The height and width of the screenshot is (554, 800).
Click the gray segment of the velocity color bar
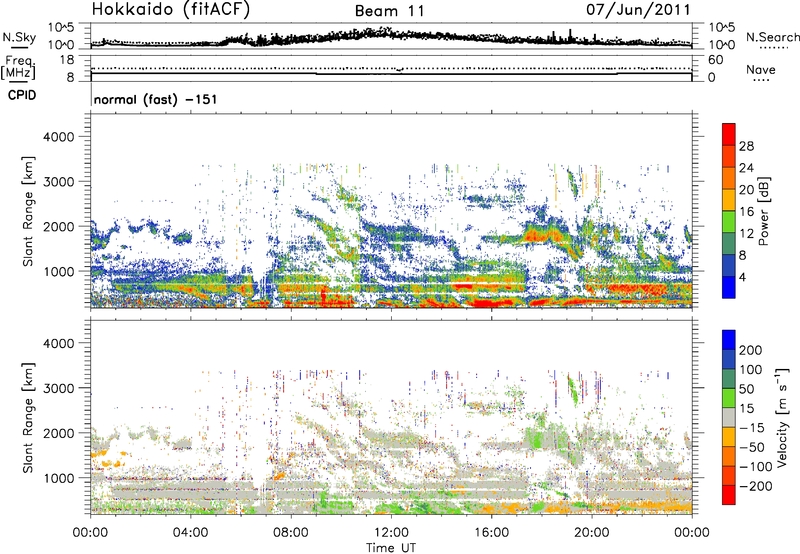[729, 417]
